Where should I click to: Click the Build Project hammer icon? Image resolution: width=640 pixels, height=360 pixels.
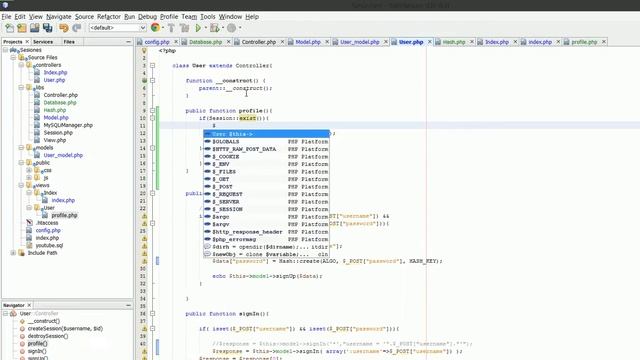coord(171,28)
